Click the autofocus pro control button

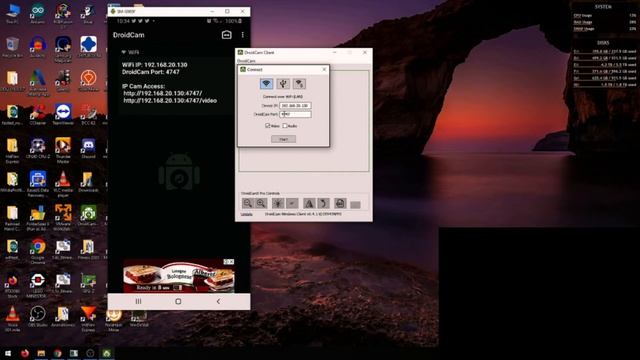point(292,203)
